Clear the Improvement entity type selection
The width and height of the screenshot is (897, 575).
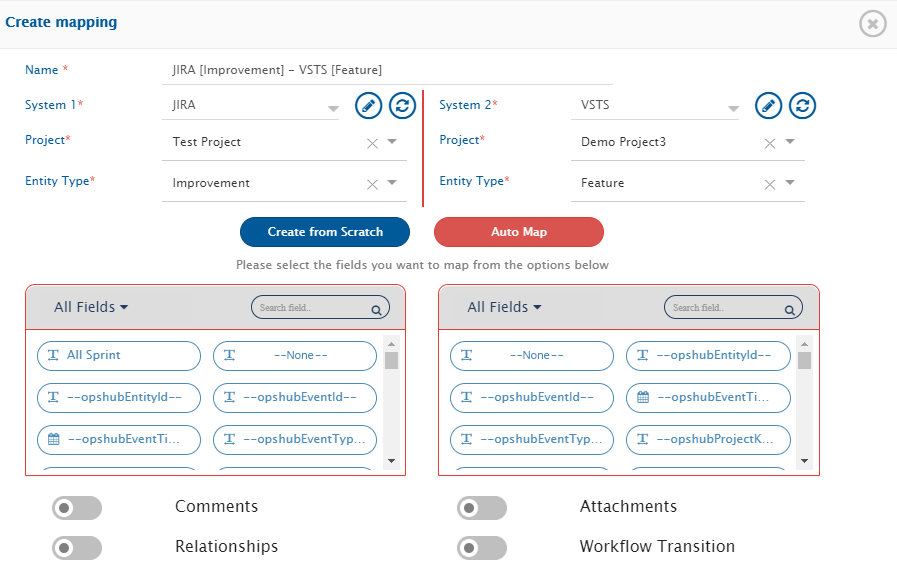(372, 184)
